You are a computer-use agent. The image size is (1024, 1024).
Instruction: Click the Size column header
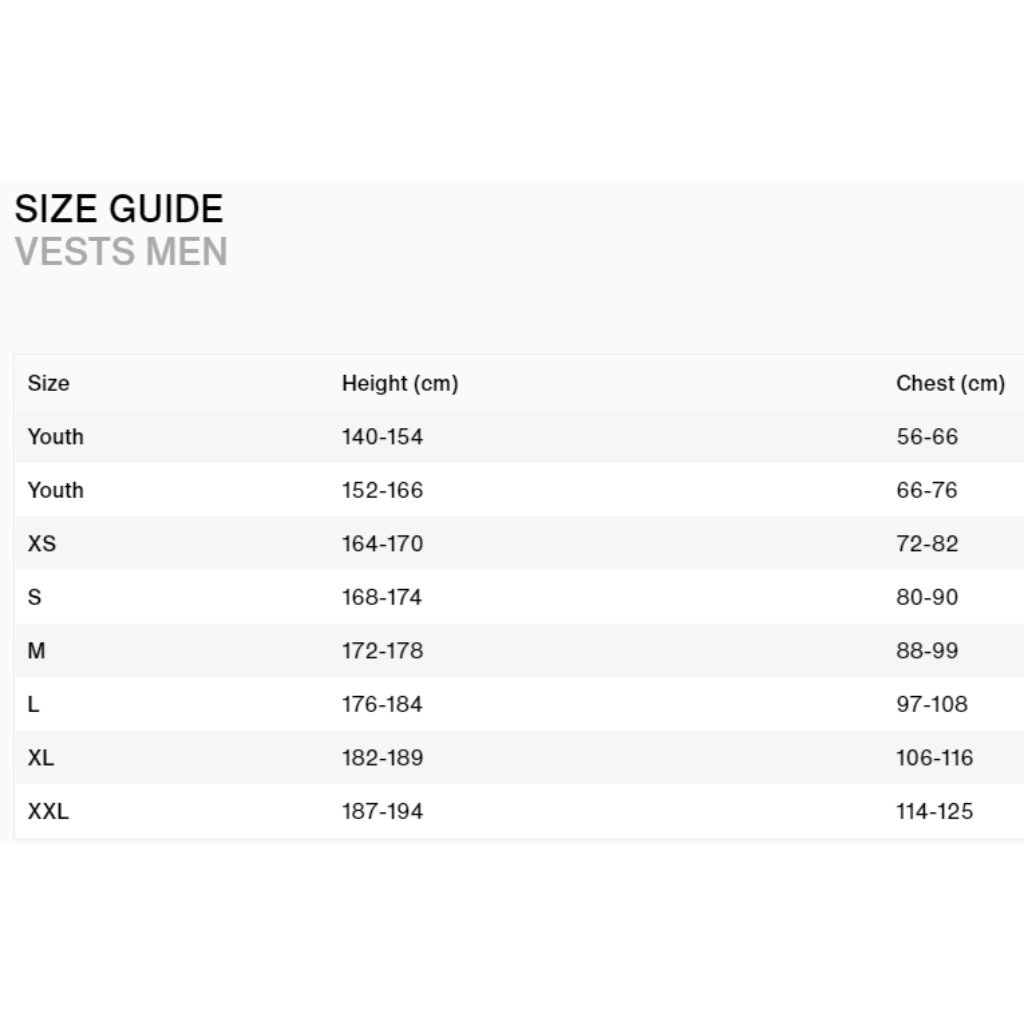point(48,383)
